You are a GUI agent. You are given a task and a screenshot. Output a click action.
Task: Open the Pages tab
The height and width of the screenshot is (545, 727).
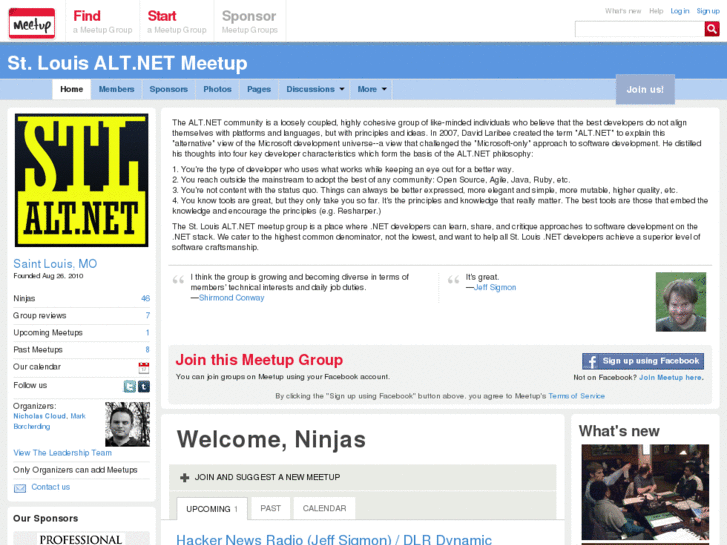tap(259, 89)
